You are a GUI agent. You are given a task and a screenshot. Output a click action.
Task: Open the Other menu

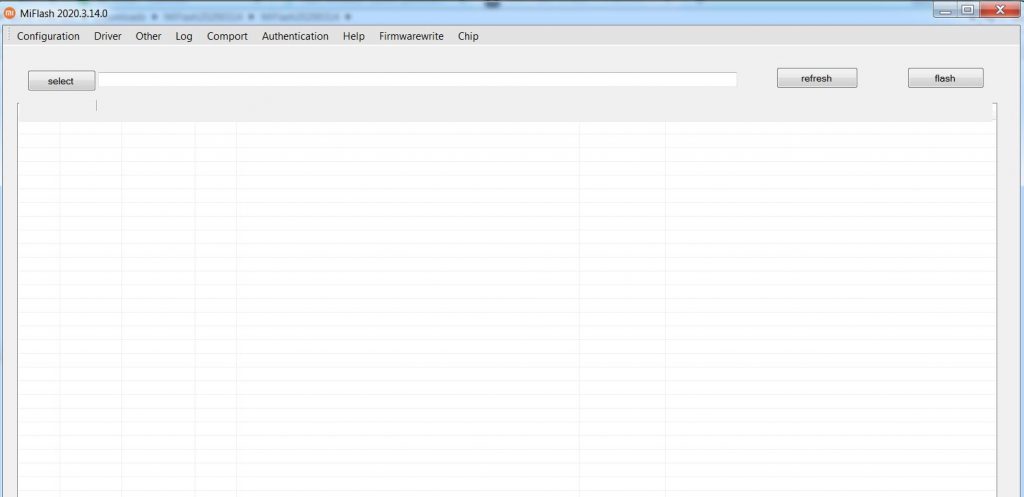(148, 37)
